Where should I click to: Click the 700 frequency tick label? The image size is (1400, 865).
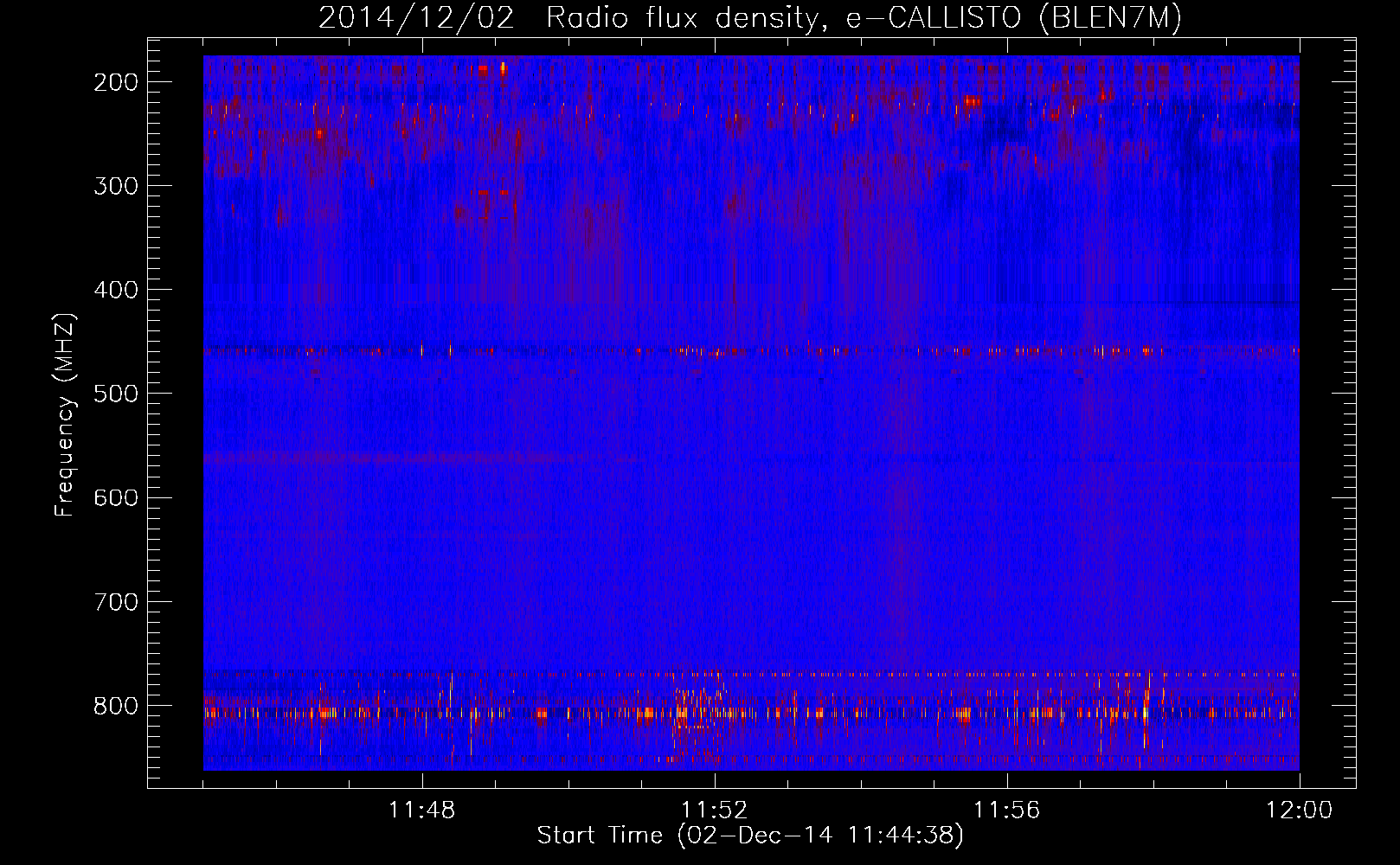point(116,601)
